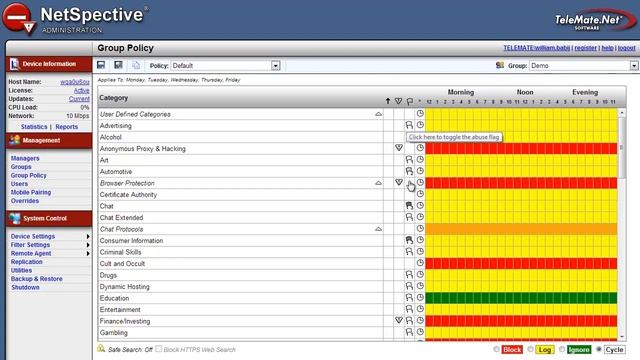This screenshot has height=360, width=640.
Task: Click the Statistics link
Action: 34,127
